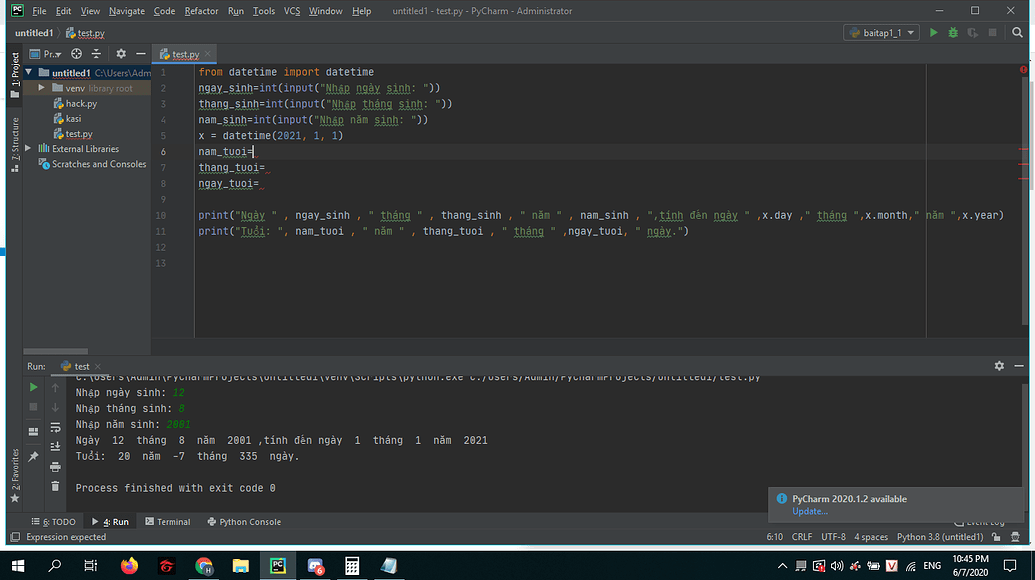Run the baitap1_1 configuration
The image size is (1035, 580).
click(933, 32)
